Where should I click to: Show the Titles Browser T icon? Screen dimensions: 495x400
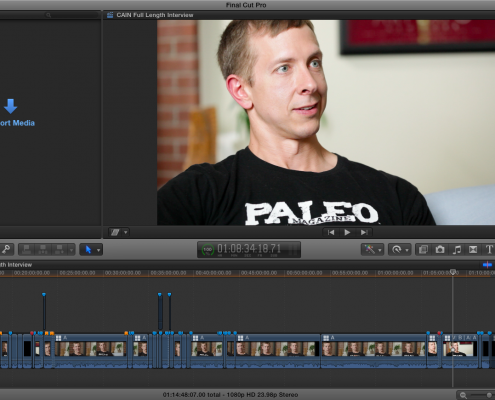(x=489, y=249)
